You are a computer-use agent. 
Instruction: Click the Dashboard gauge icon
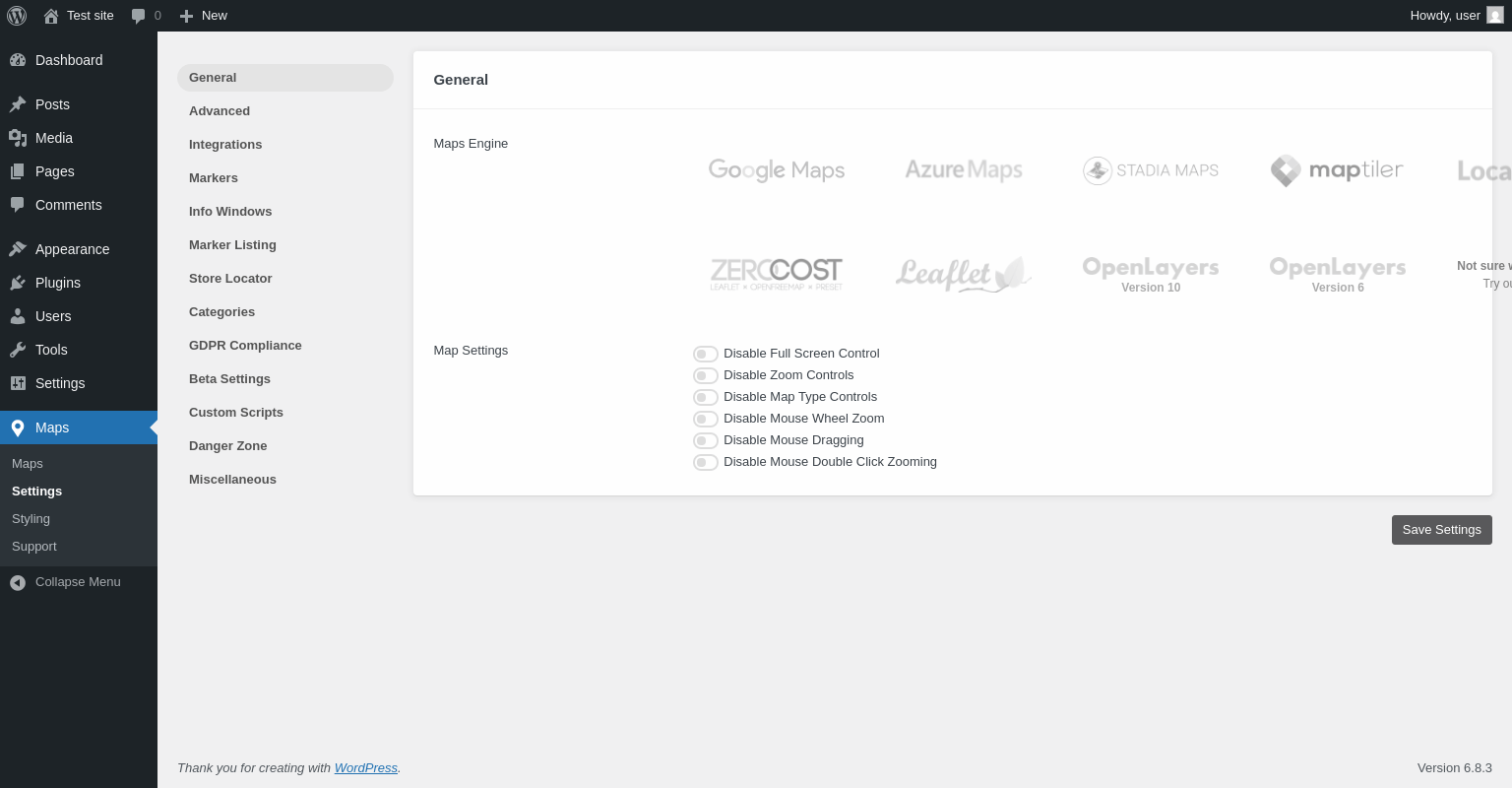click(x=18, y=60)
